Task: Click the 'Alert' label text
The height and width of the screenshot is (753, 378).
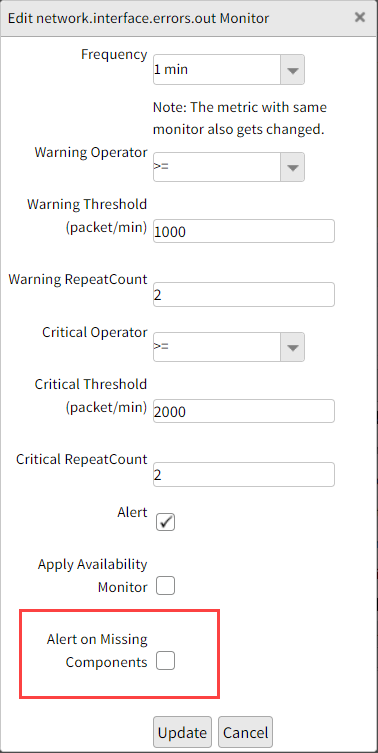Action: click(132, 512)
